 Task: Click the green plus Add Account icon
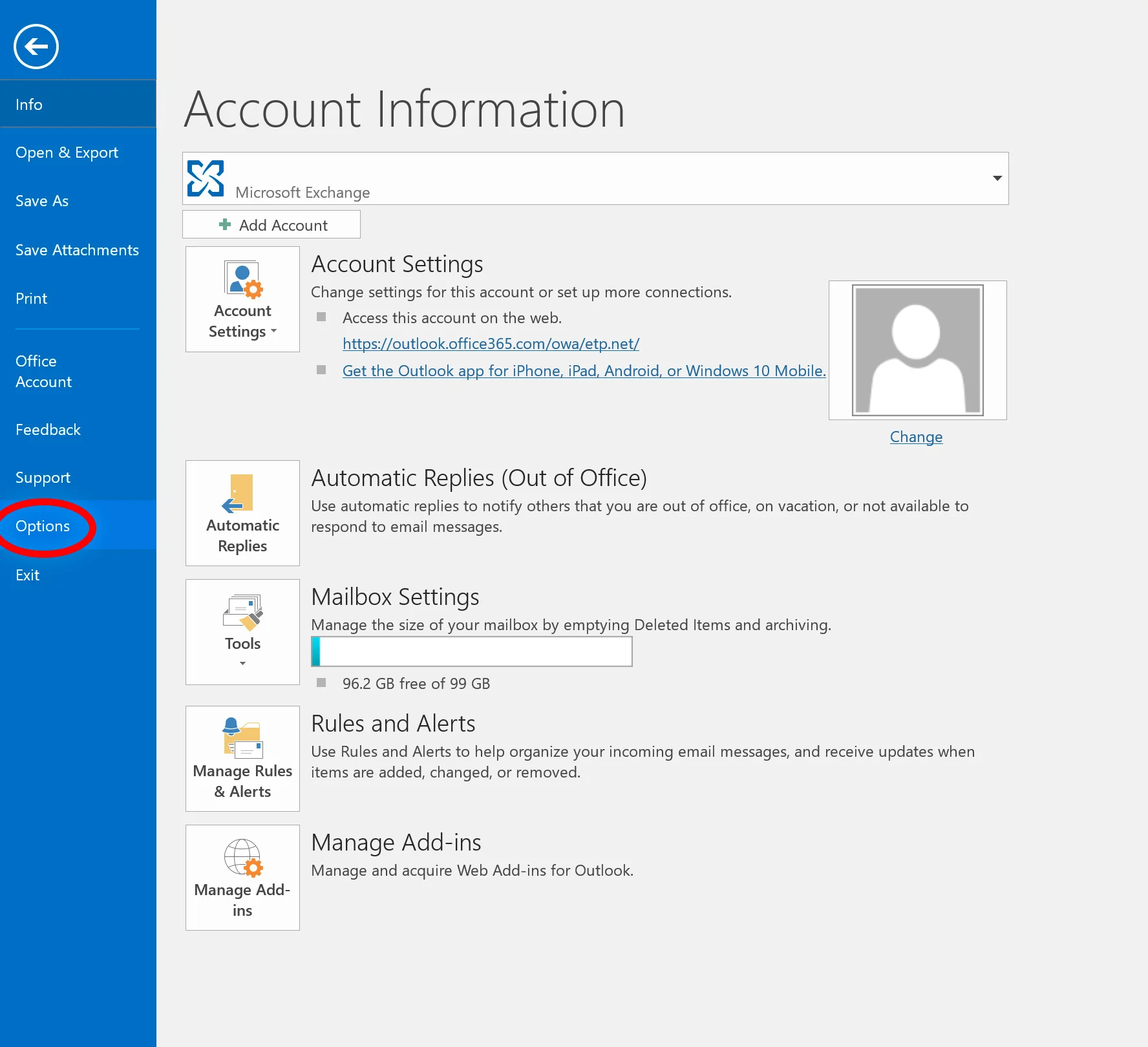[x=225, y=224]
